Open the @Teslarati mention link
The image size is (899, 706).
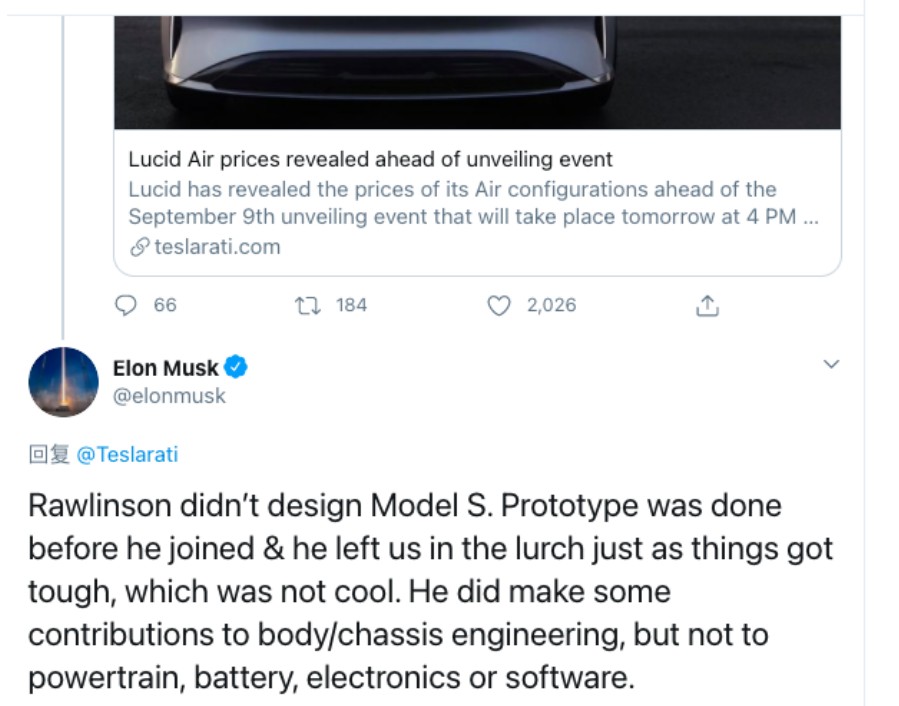tap(127, 454)
